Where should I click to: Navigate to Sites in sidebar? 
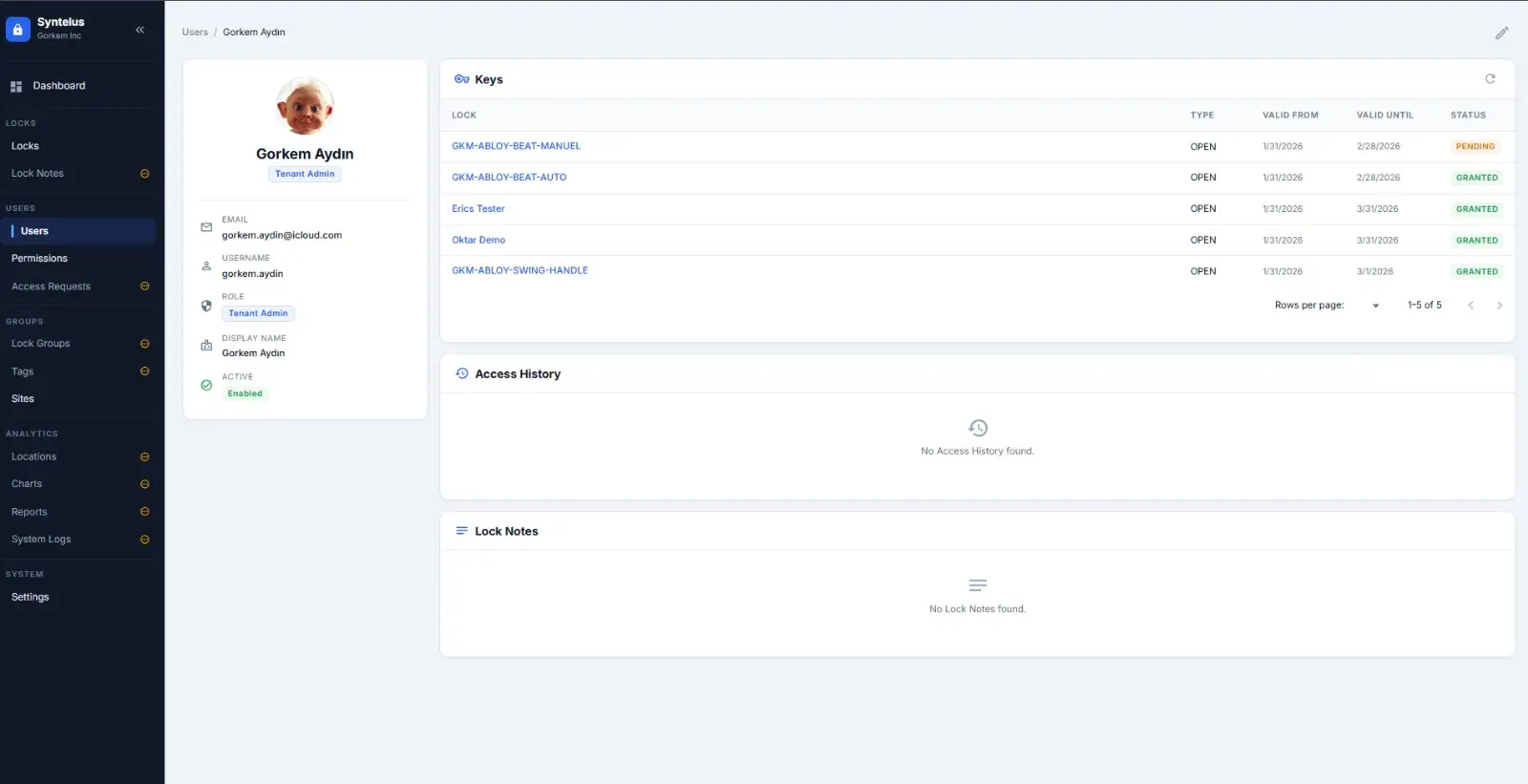[23, 399]
